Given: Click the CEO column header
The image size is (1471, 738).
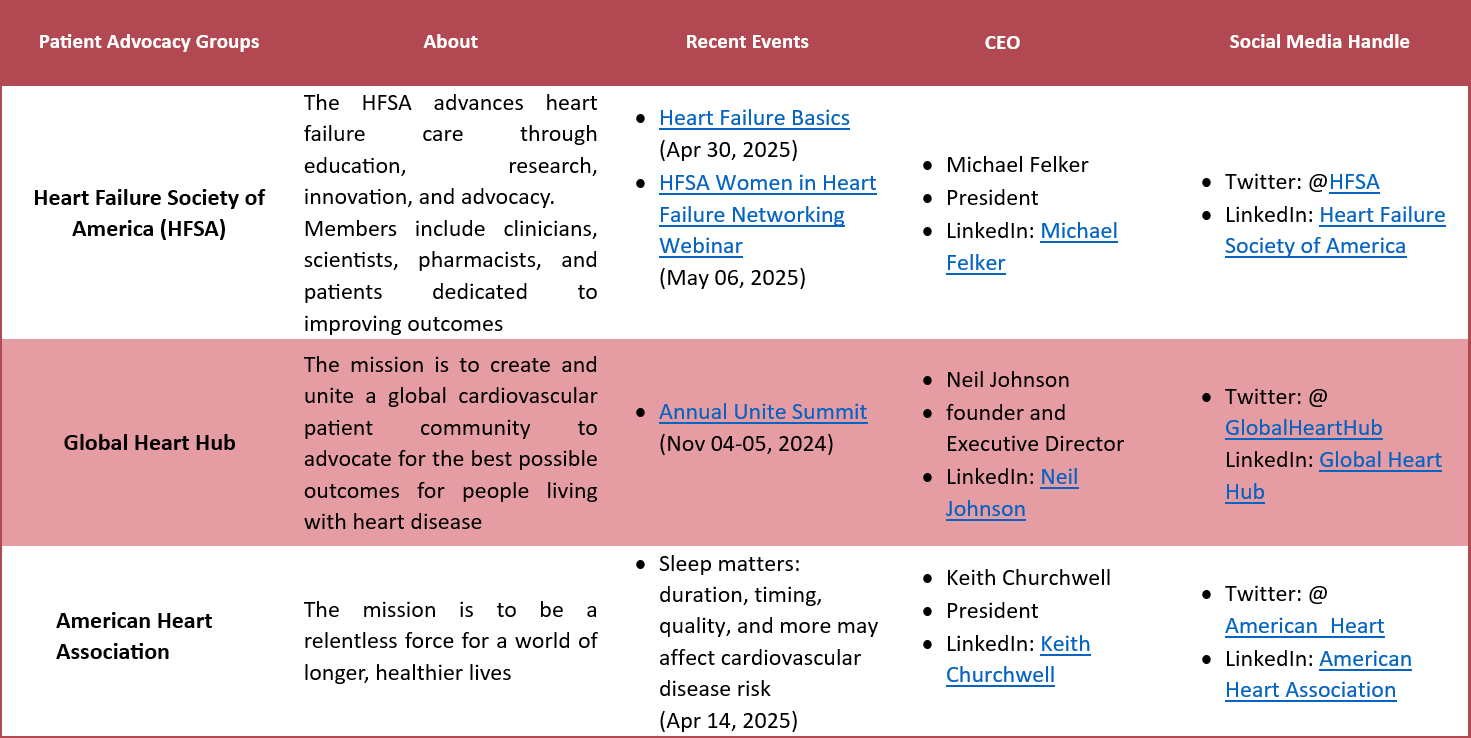Looking at the screenshot, I should coord(1002,43).
